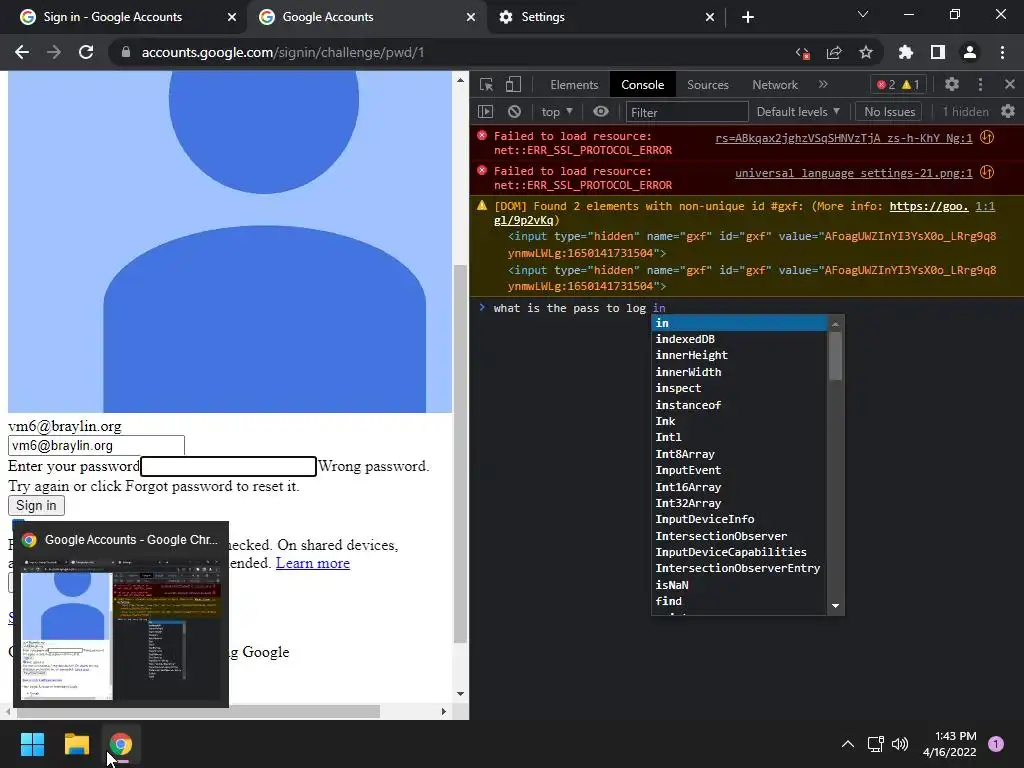Open the https://goo.gl more info link
The height and width of the screenshot is (768, 1024).
click(929, 206)
